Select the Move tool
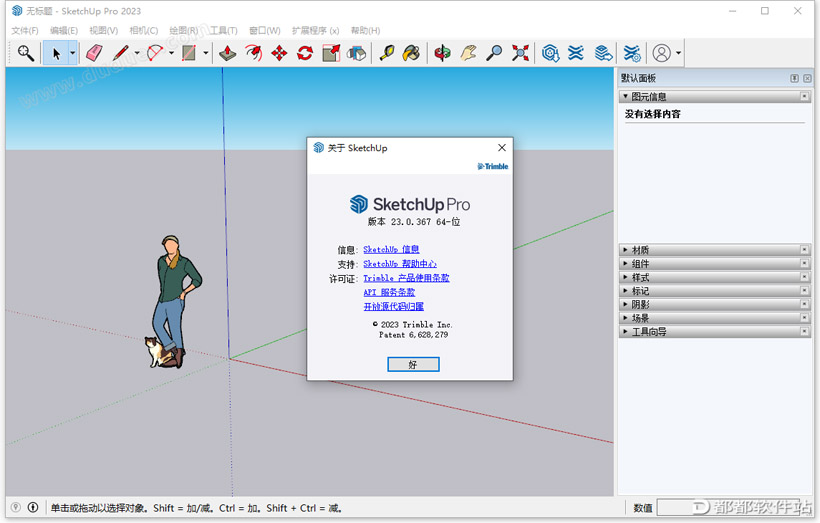This screenshot has width=820, height=523. [279, 53]
